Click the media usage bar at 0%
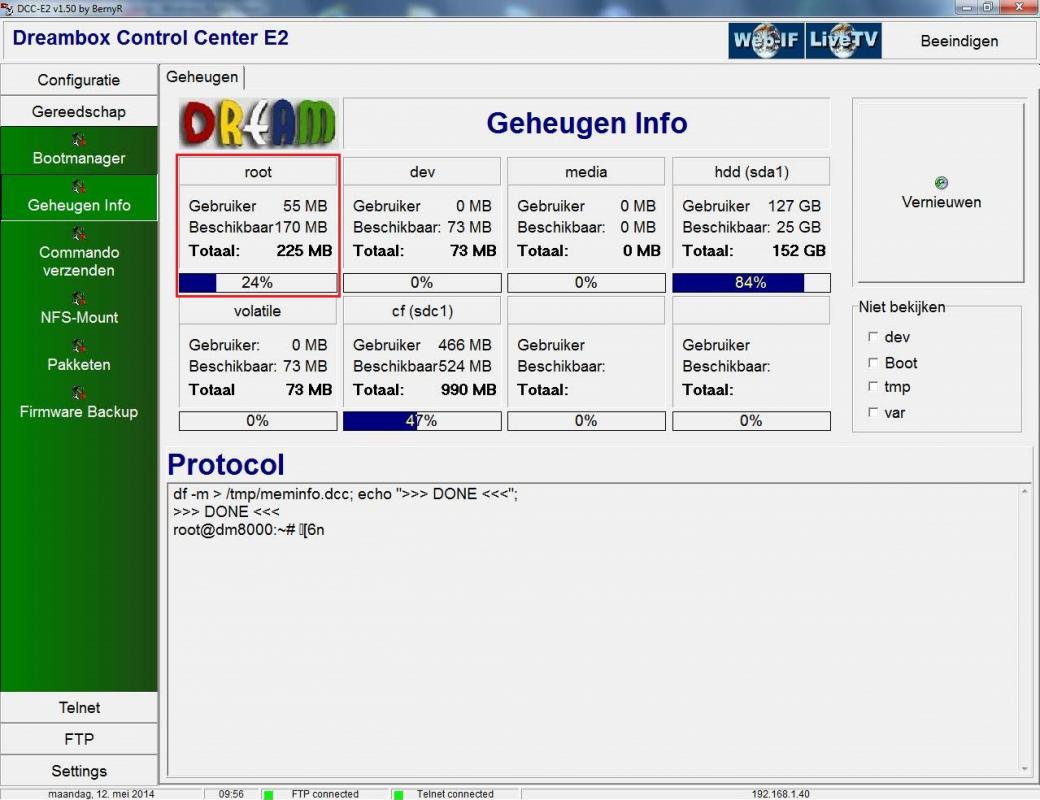The width and height of the screenshot is (1040, 800). click(x=586, y=283)
